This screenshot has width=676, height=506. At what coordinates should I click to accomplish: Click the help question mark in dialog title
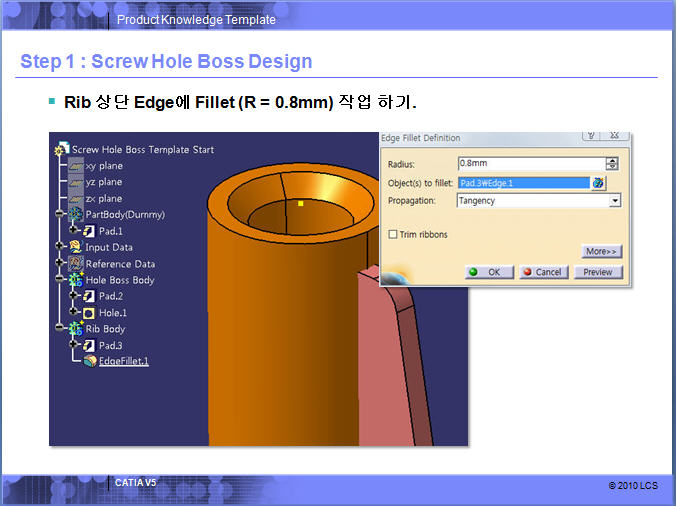[592, 137]
